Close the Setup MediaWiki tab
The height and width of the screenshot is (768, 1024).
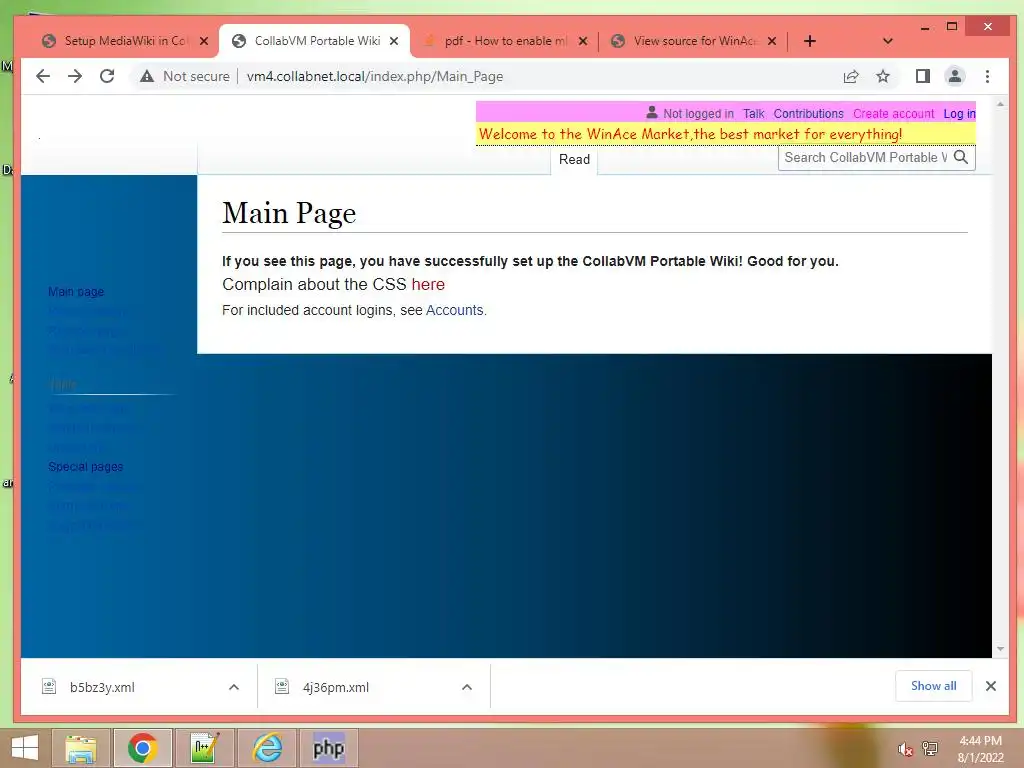(204, 41)
